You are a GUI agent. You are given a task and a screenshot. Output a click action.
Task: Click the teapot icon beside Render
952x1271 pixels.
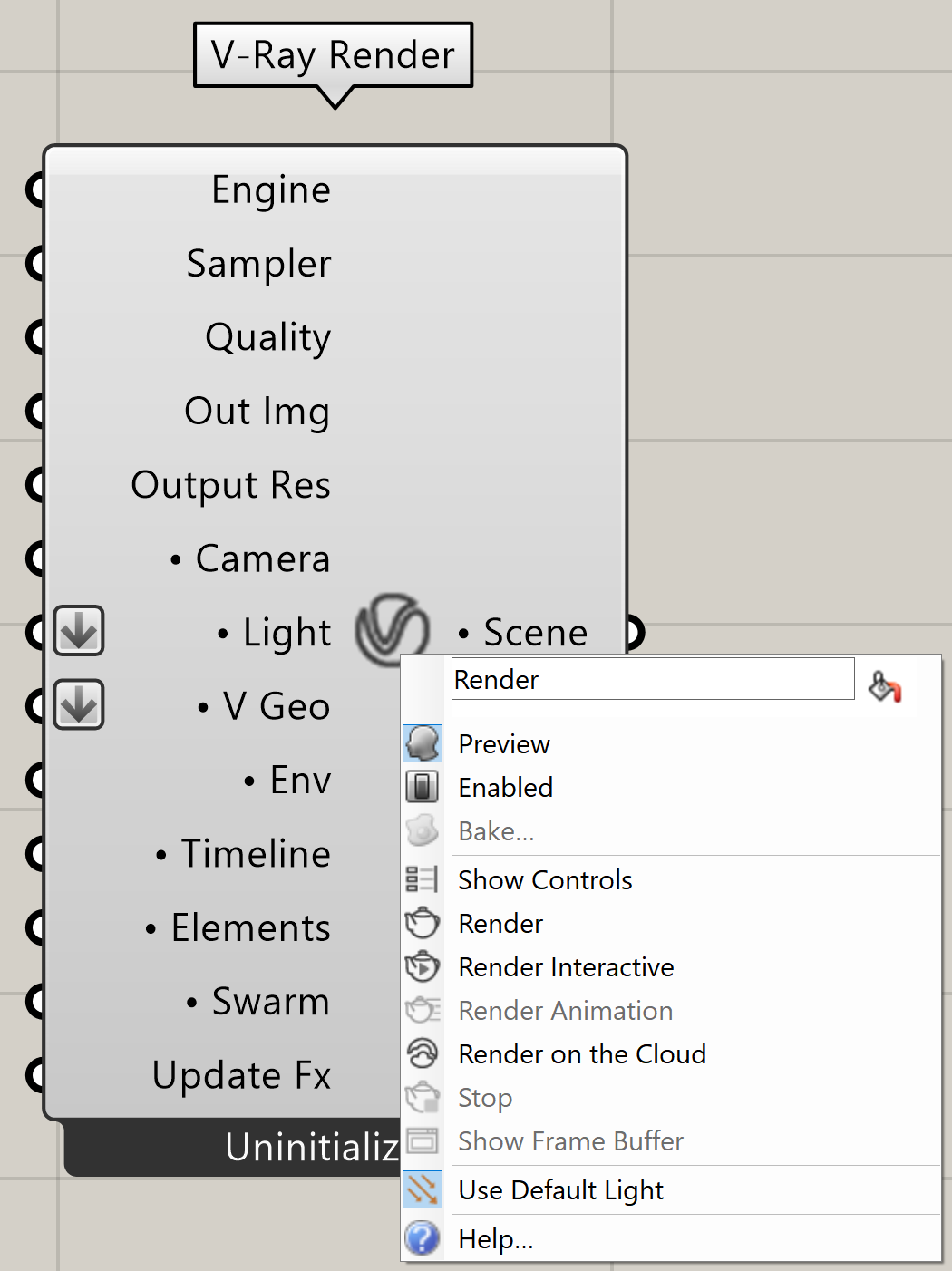click(423, 923)
